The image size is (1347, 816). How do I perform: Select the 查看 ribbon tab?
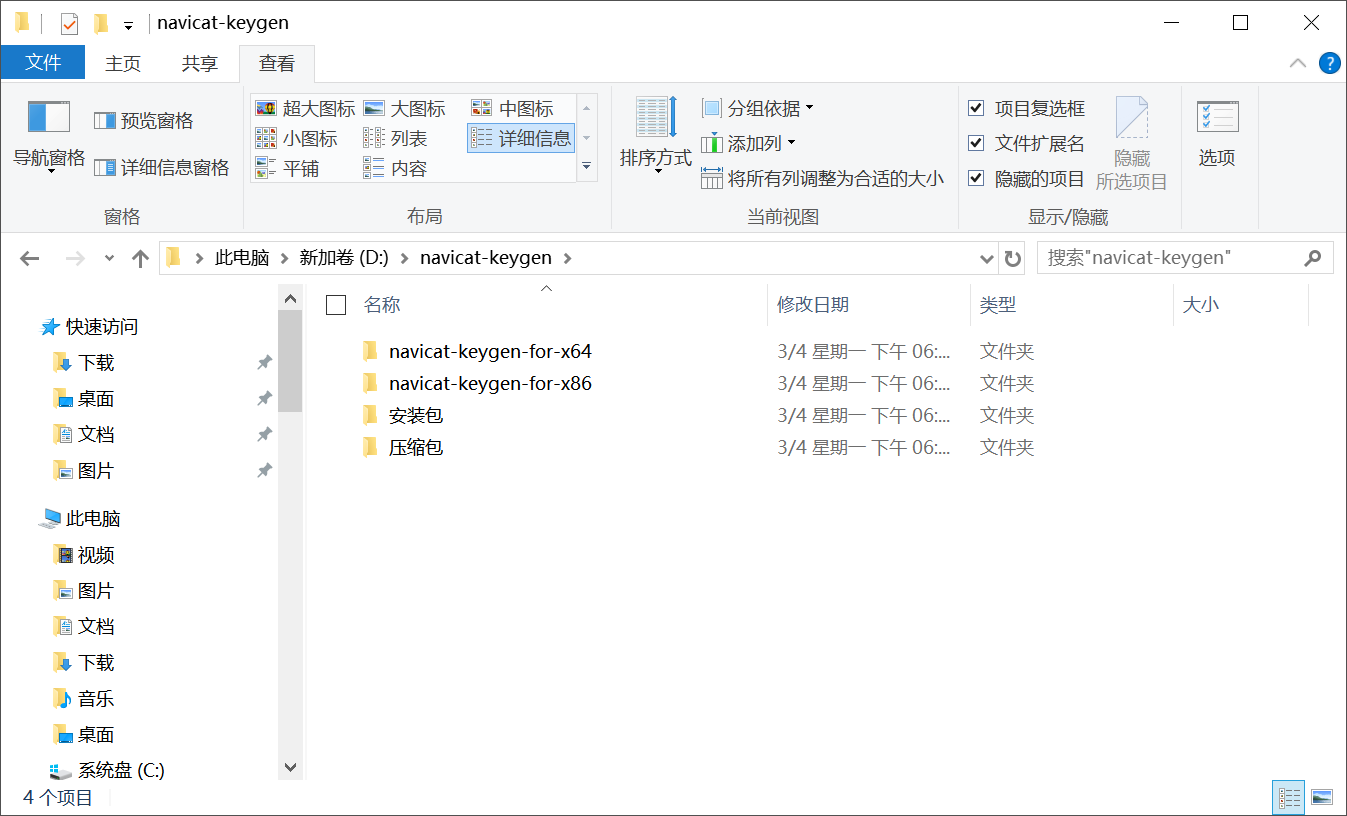(x=277, y=63)
